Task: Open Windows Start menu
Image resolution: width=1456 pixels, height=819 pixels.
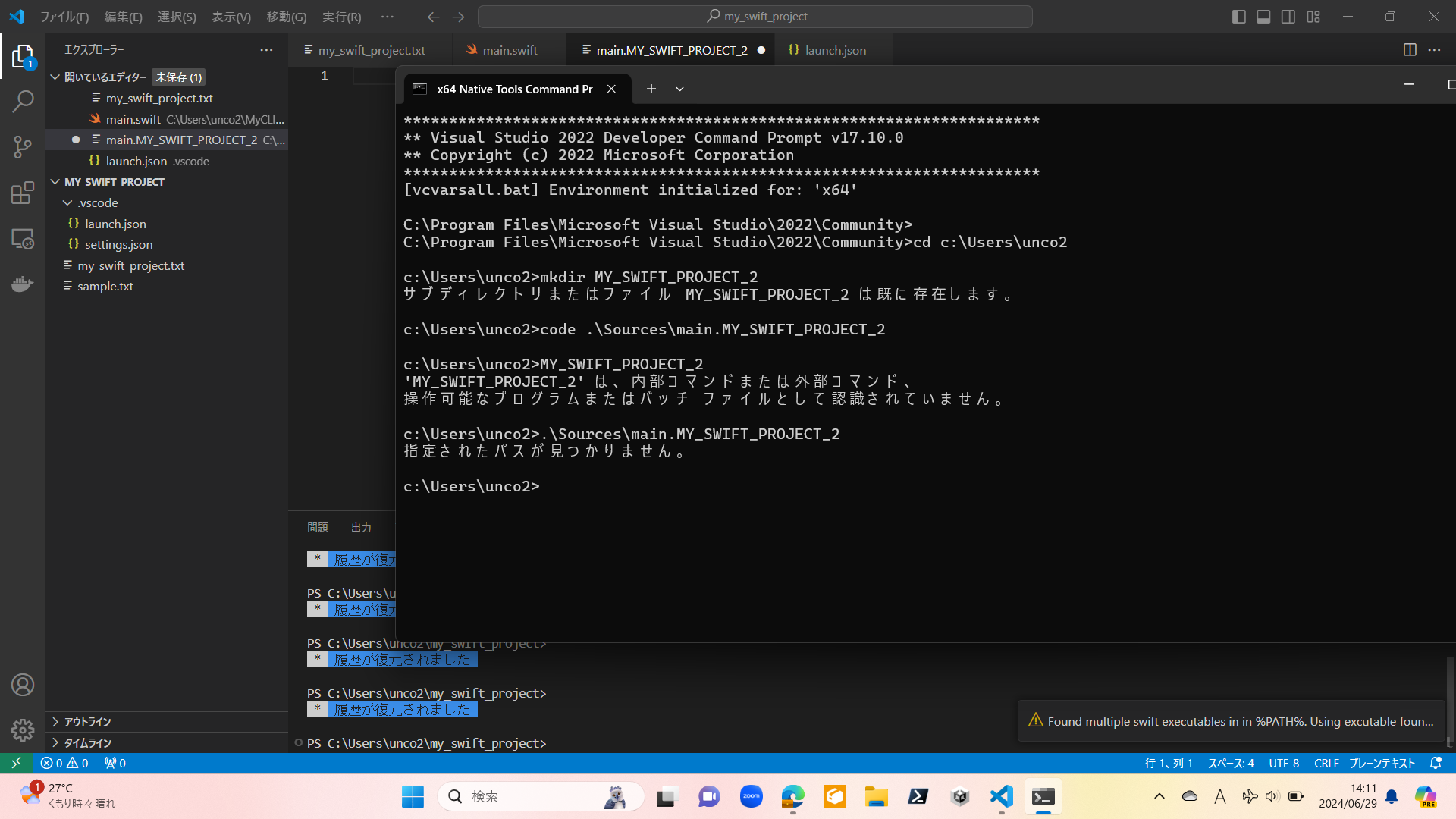Action: coord(413,796)
